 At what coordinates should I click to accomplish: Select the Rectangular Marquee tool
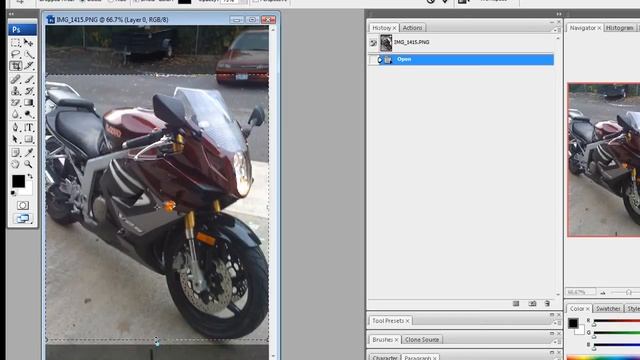click(x=16, y=42)
